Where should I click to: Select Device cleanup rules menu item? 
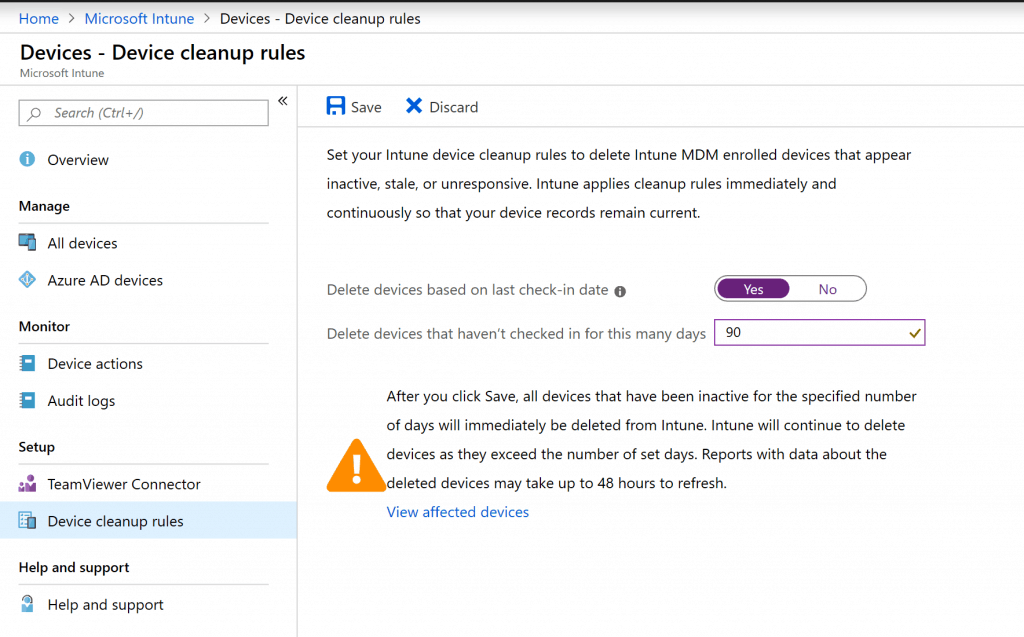[148, 521]
